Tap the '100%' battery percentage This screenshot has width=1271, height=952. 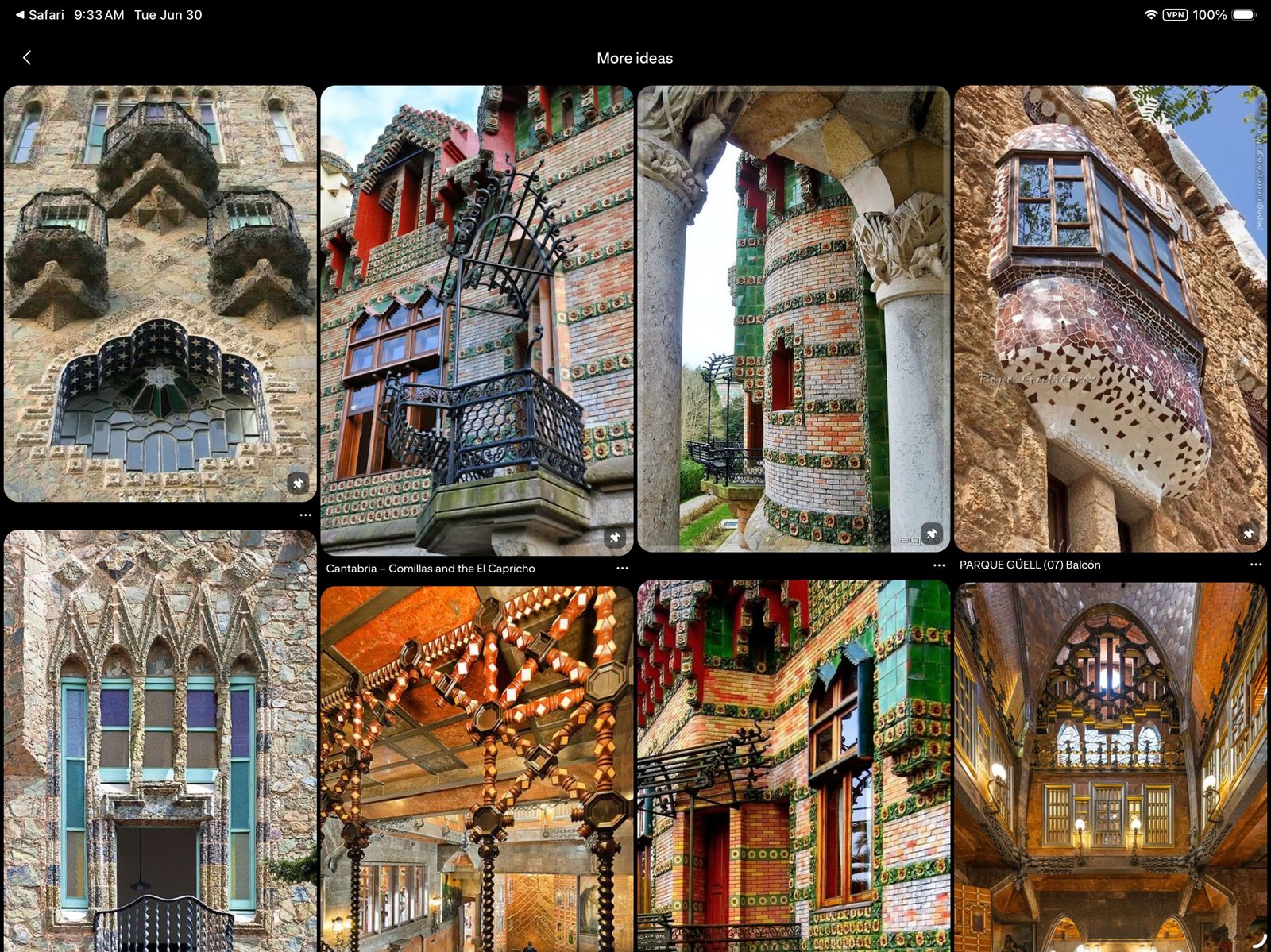pyautogui.click(x=1210, y=15)
